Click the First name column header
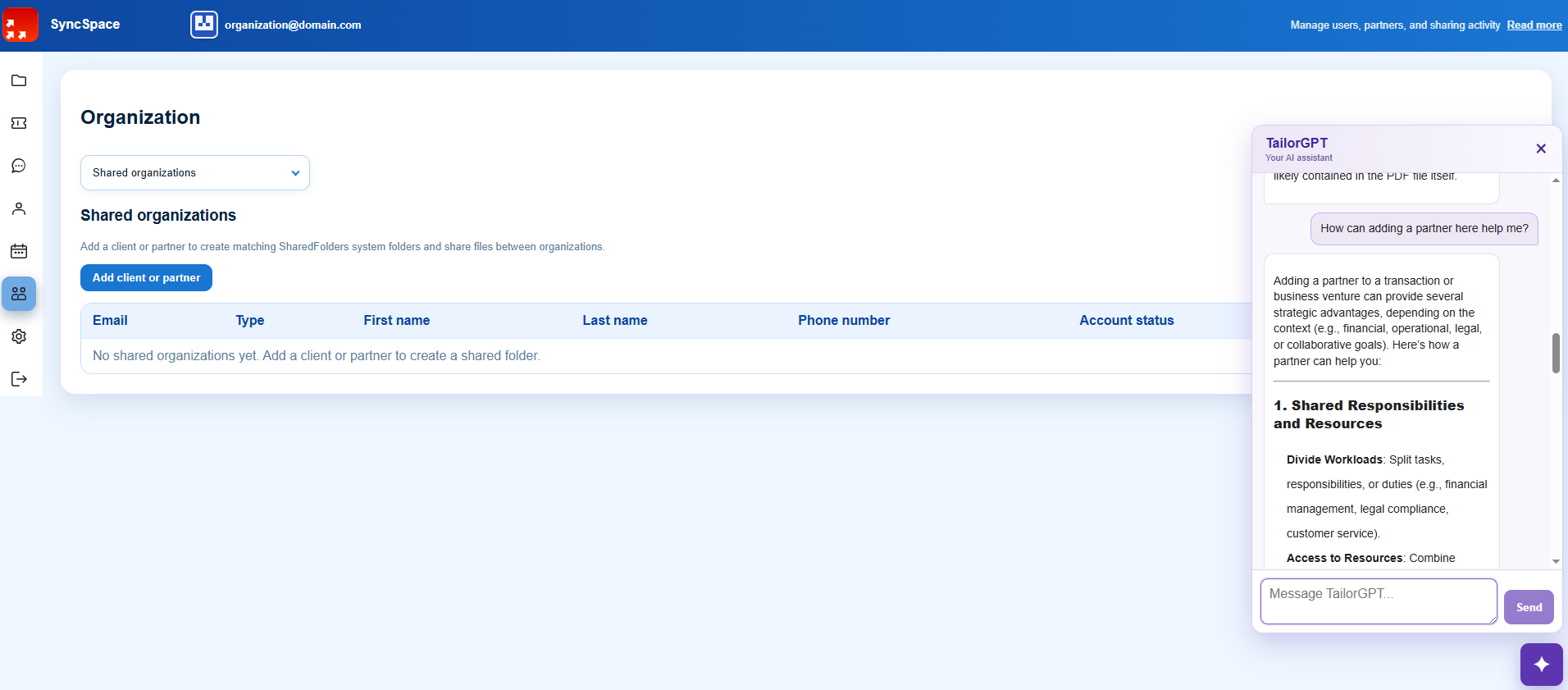The image size is (1568, 690). point(397,320)
